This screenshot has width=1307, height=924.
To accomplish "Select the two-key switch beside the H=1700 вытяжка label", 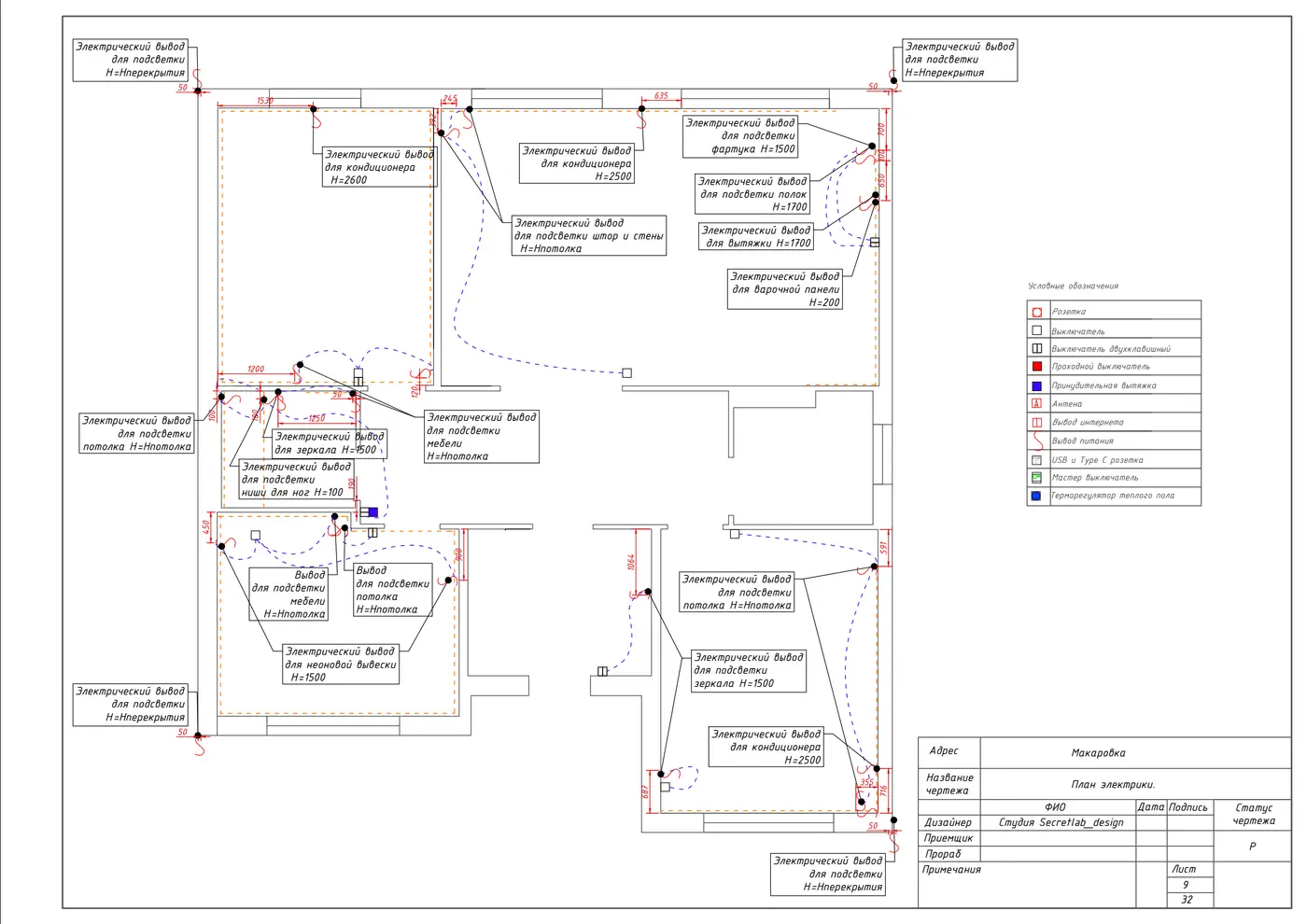I will point(875,242).
